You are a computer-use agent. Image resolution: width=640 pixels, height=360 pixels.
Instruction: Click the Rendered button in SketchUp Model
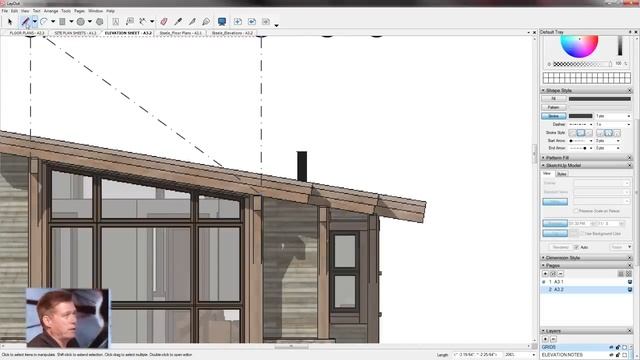click(x=560, y=247)
